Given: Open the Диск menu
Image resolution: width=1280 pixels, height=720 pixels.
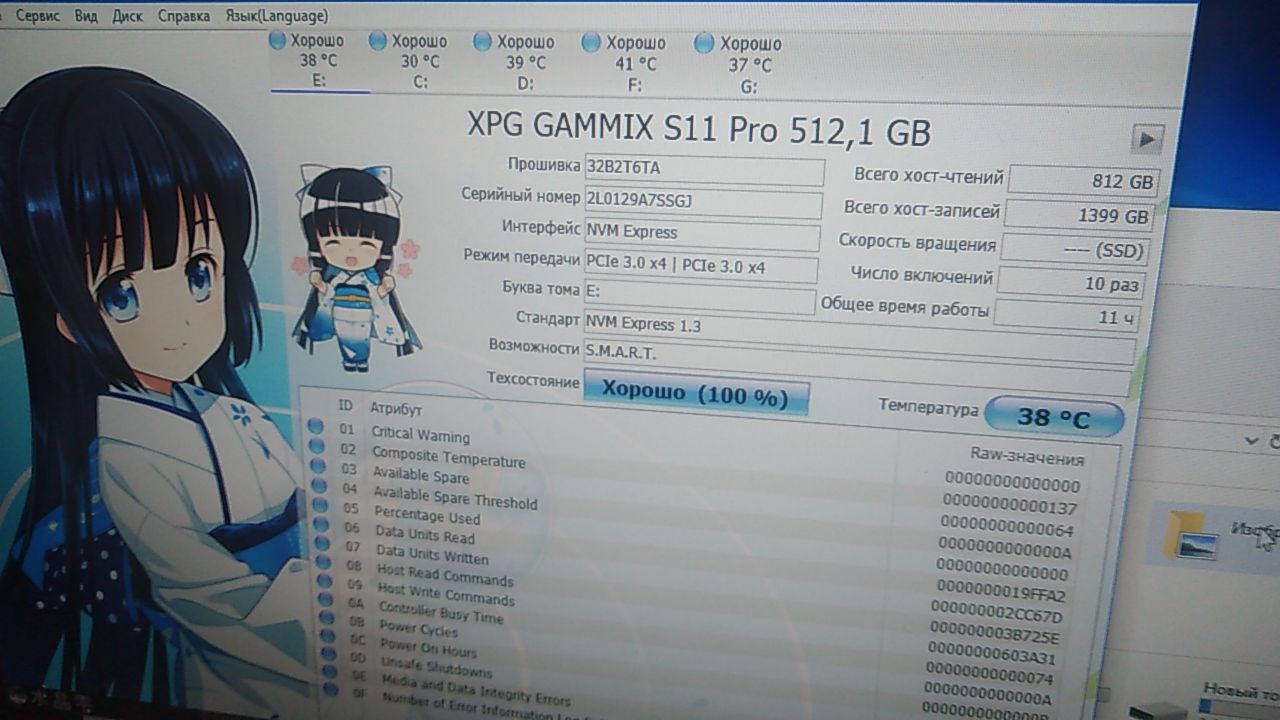Looking at the screenshot, I should [x=127, y=17].
